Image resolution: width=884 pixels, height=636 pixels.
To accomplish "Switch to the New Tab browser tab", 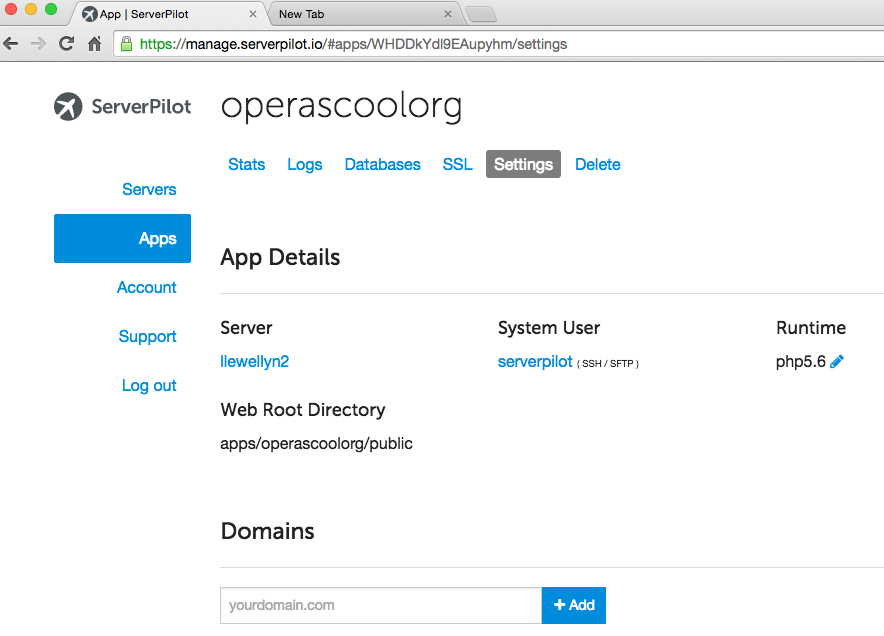I will pos(364,14).
